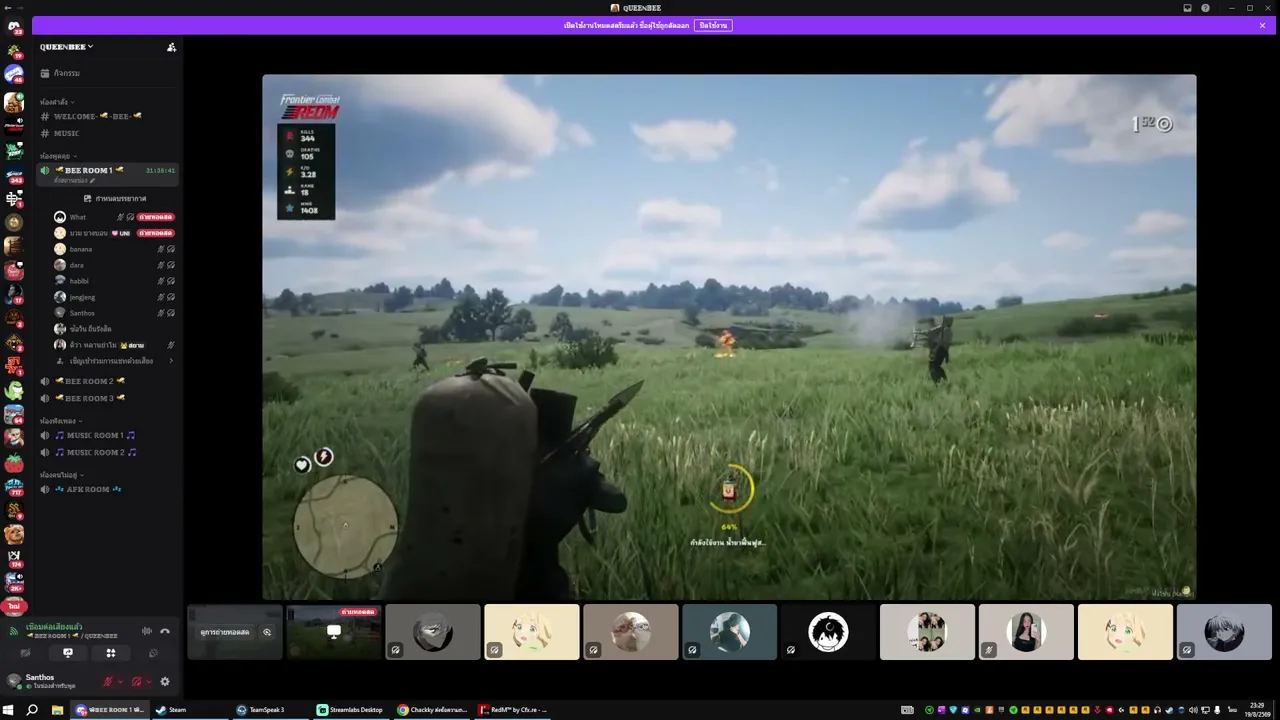Collapse the category above MUSIC ROOM 1
The height and width of the screenshot is (720, 1280).
(x=59, y=421)
